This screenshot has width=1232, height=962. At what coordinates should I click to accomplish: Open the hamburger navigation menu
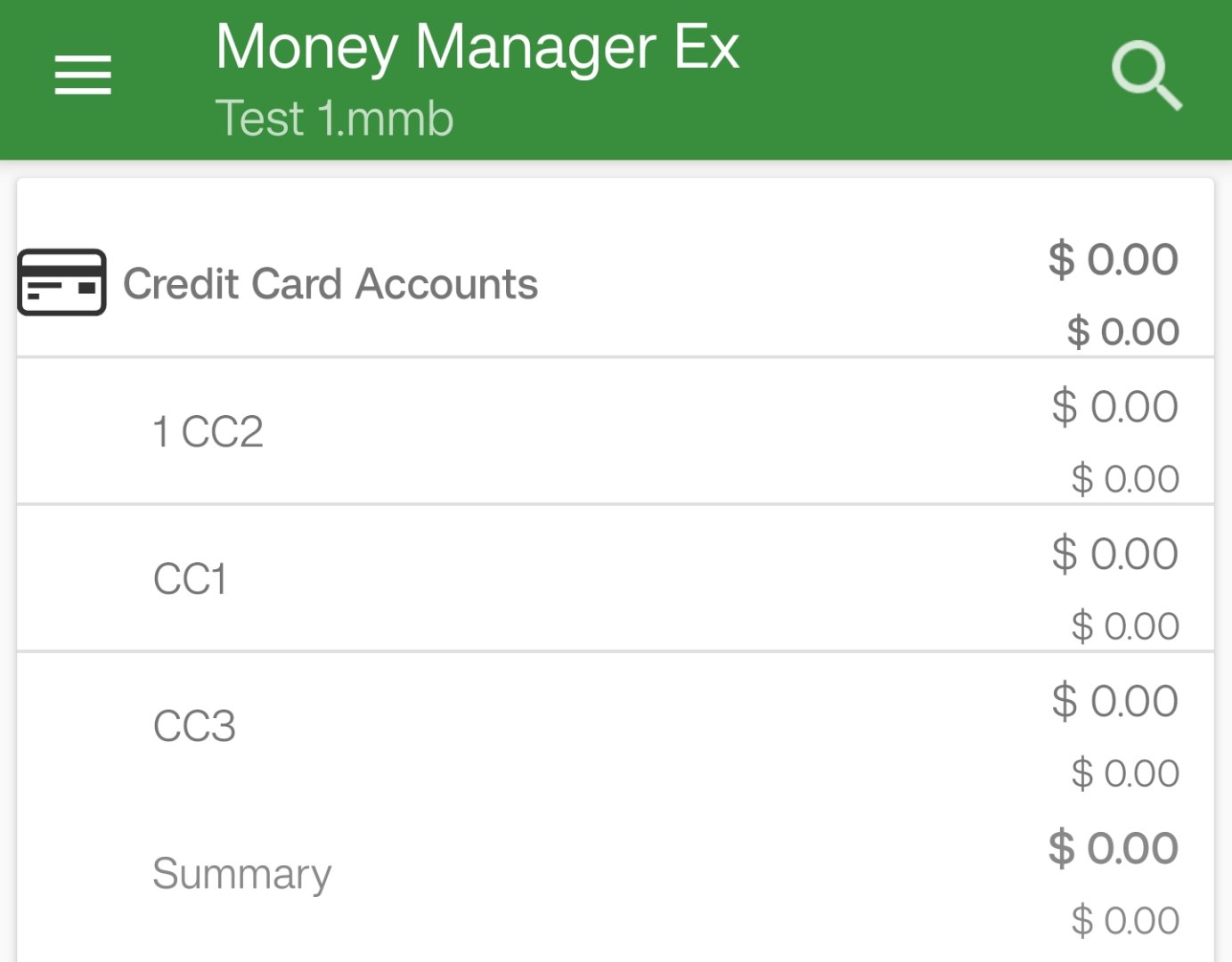[x=83, y=75]
